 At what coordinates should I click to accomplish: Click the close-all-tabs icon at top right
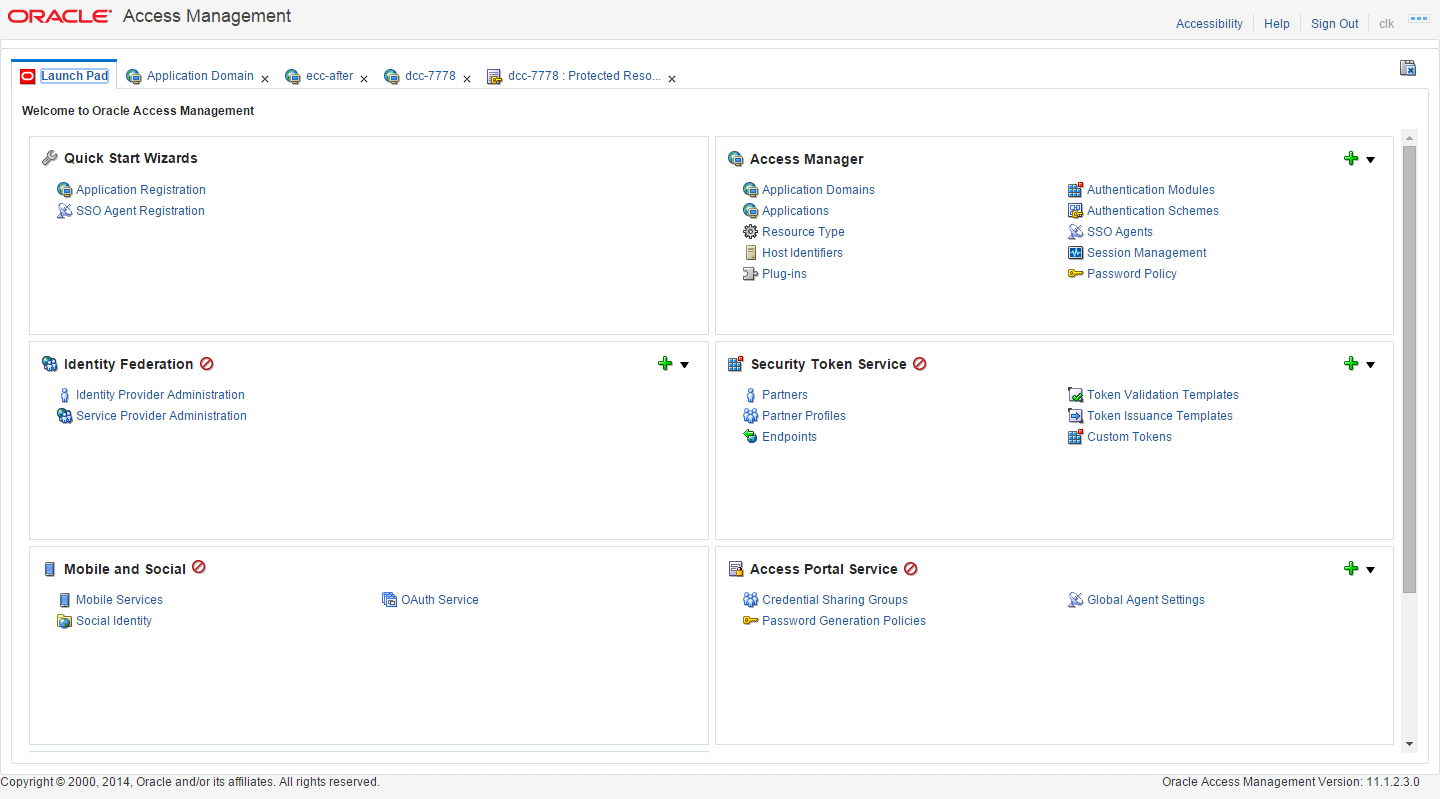tap(1408, 68)
